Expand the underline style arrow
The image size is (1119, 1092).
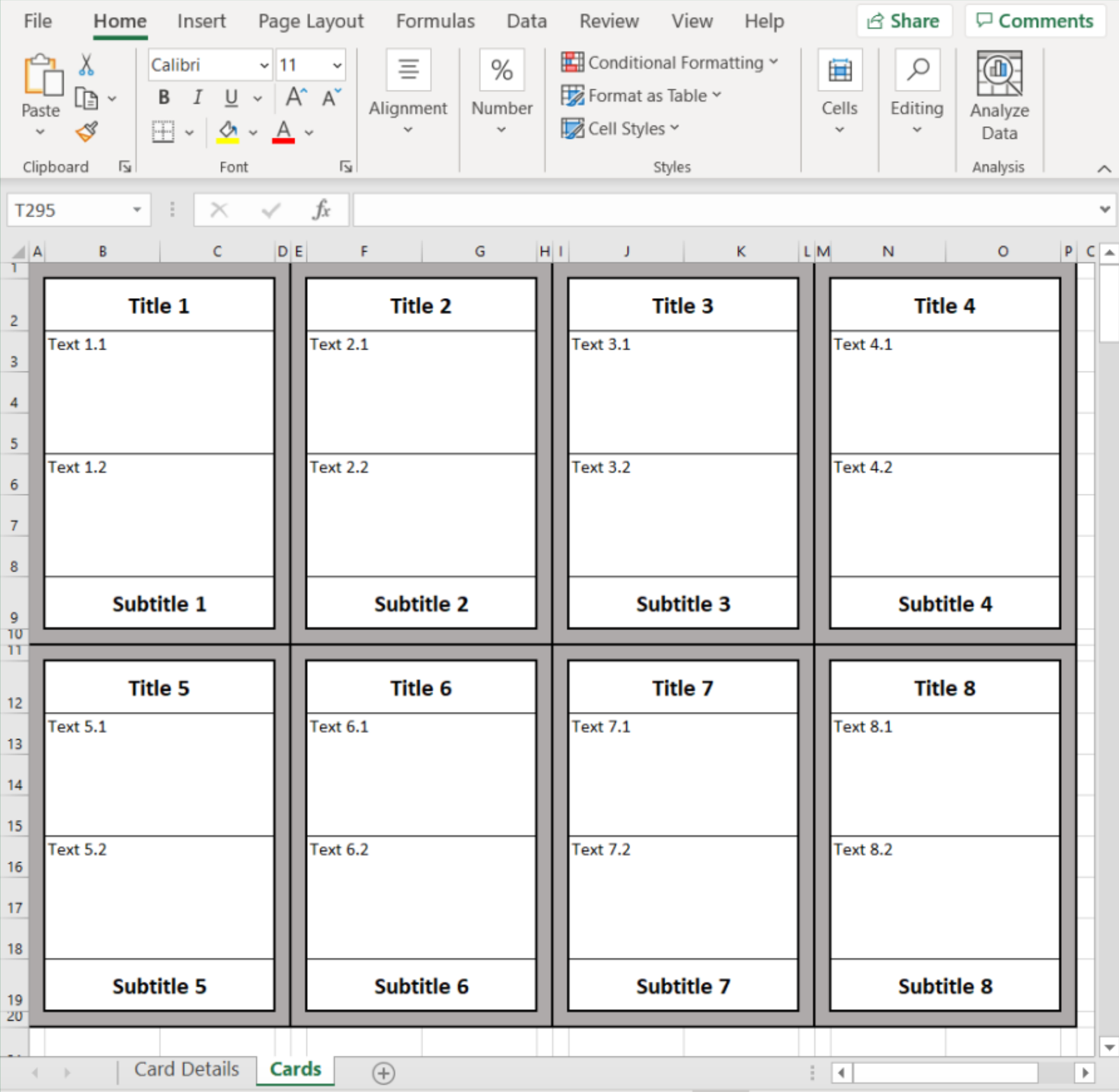[x=257, y=99]
